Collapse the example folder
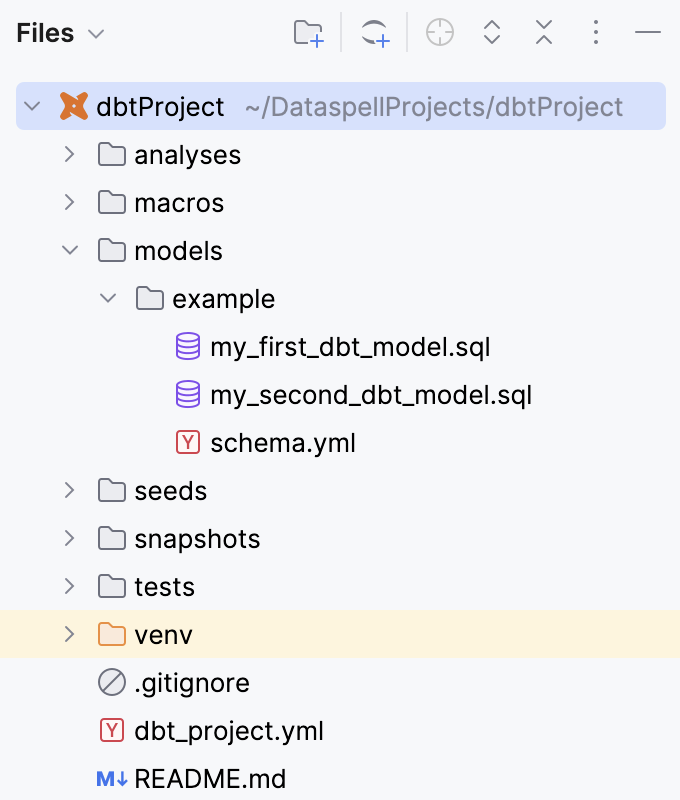The image size is (680, 800). point(107,298)
